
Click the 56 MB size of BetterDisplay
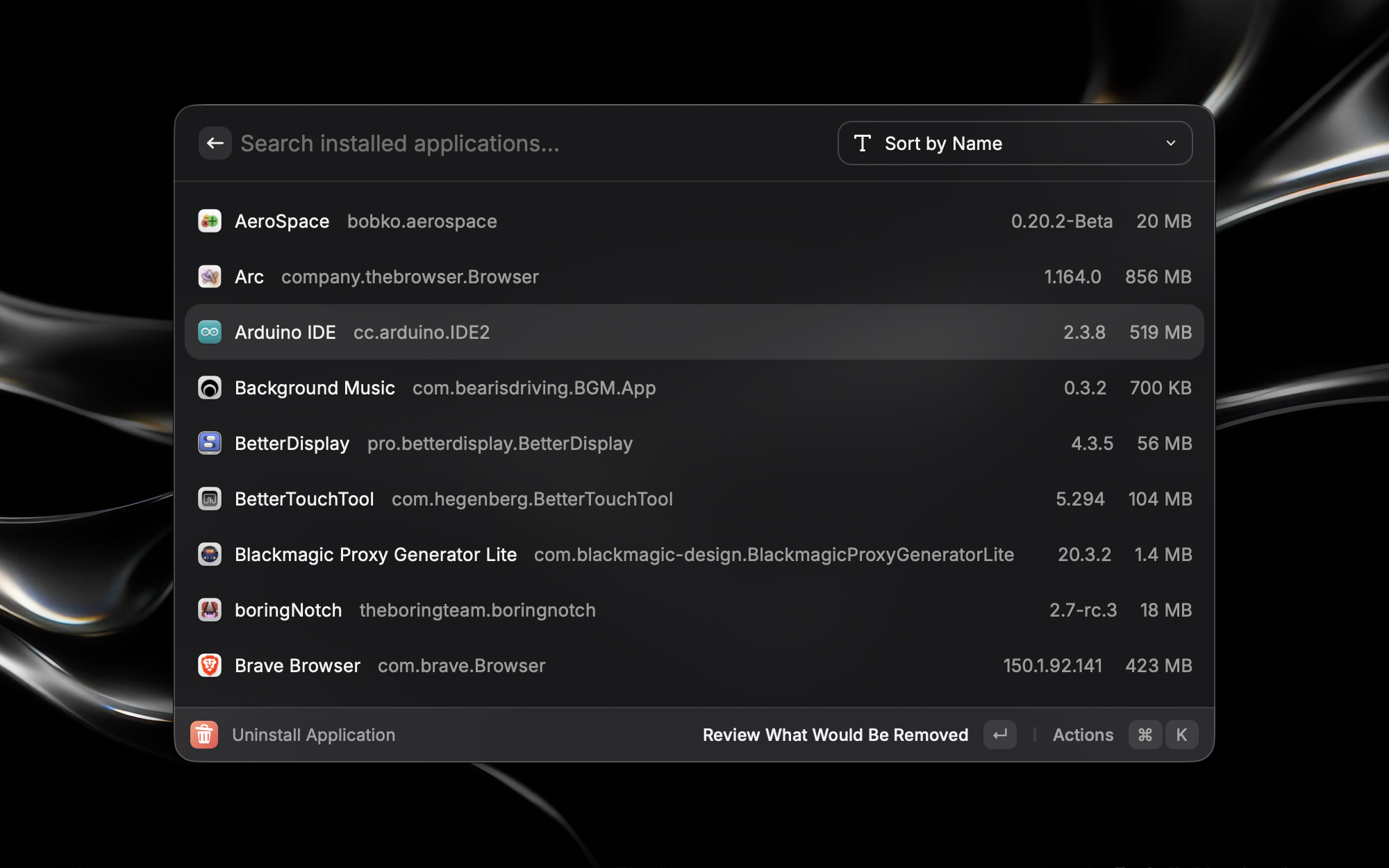1165,443
